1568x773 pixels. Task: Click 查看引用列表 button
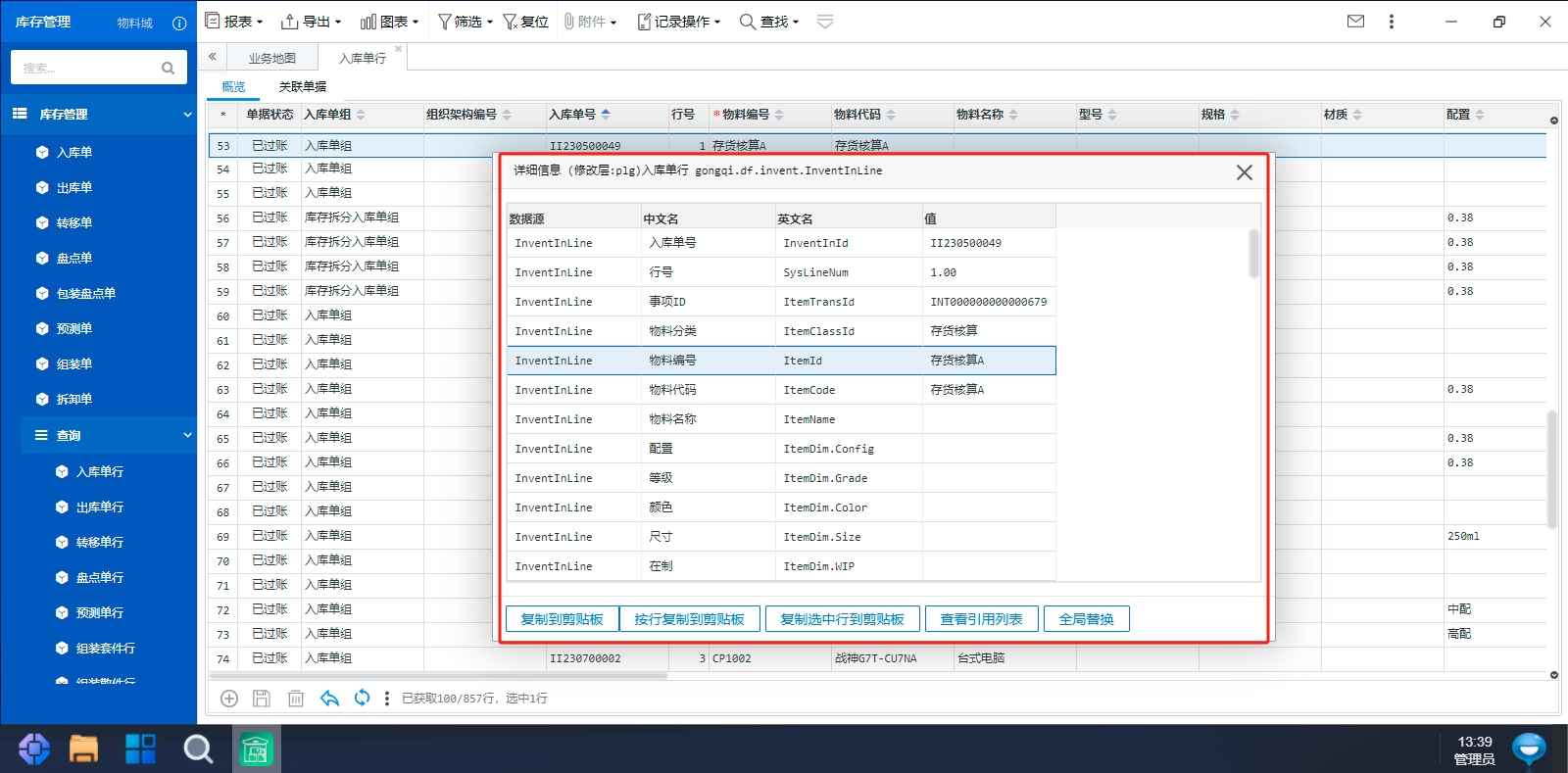(x=981, y=619)
